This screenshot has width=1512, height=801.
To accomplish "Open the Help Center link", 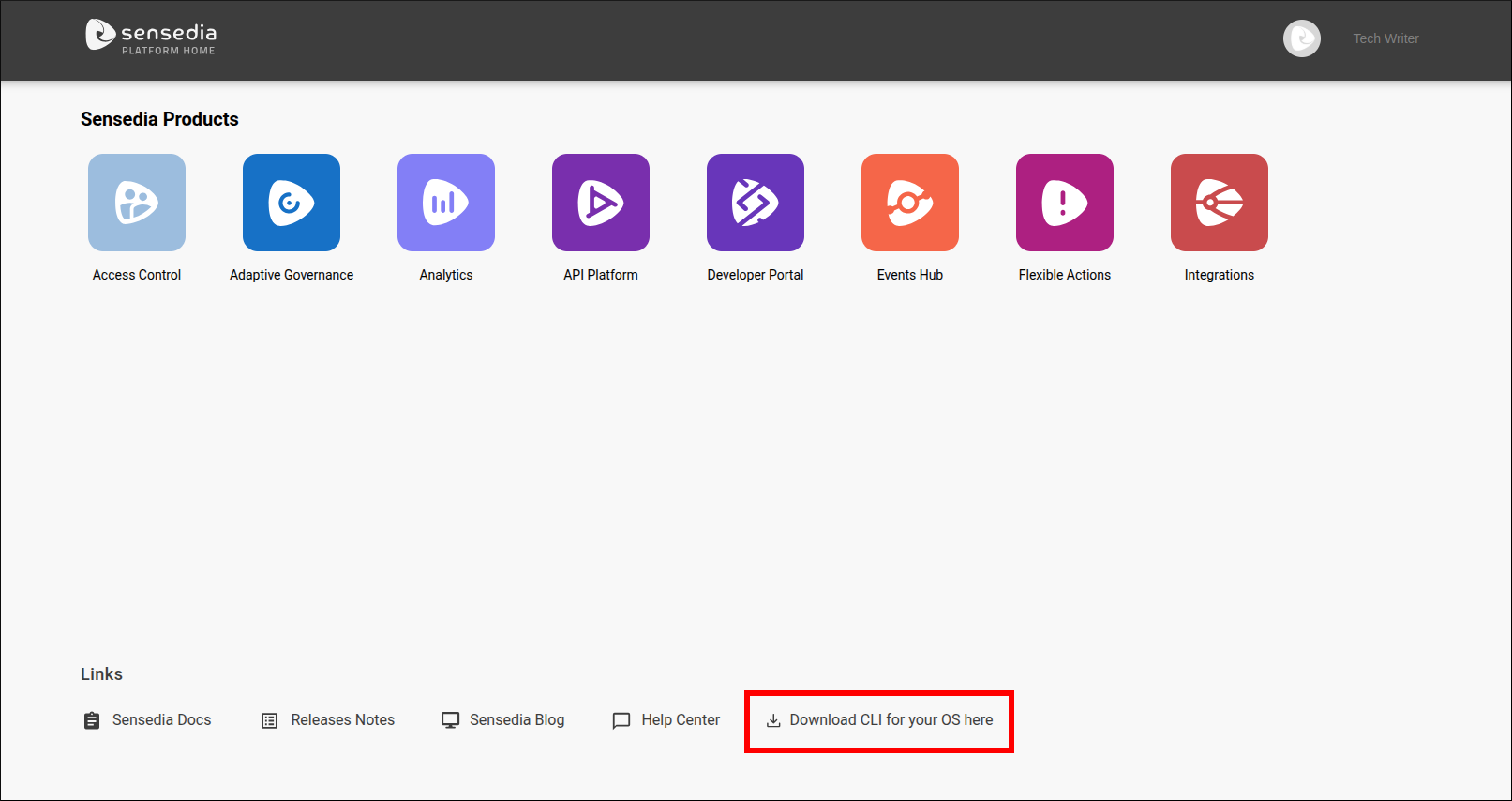I will coord(681,719).
